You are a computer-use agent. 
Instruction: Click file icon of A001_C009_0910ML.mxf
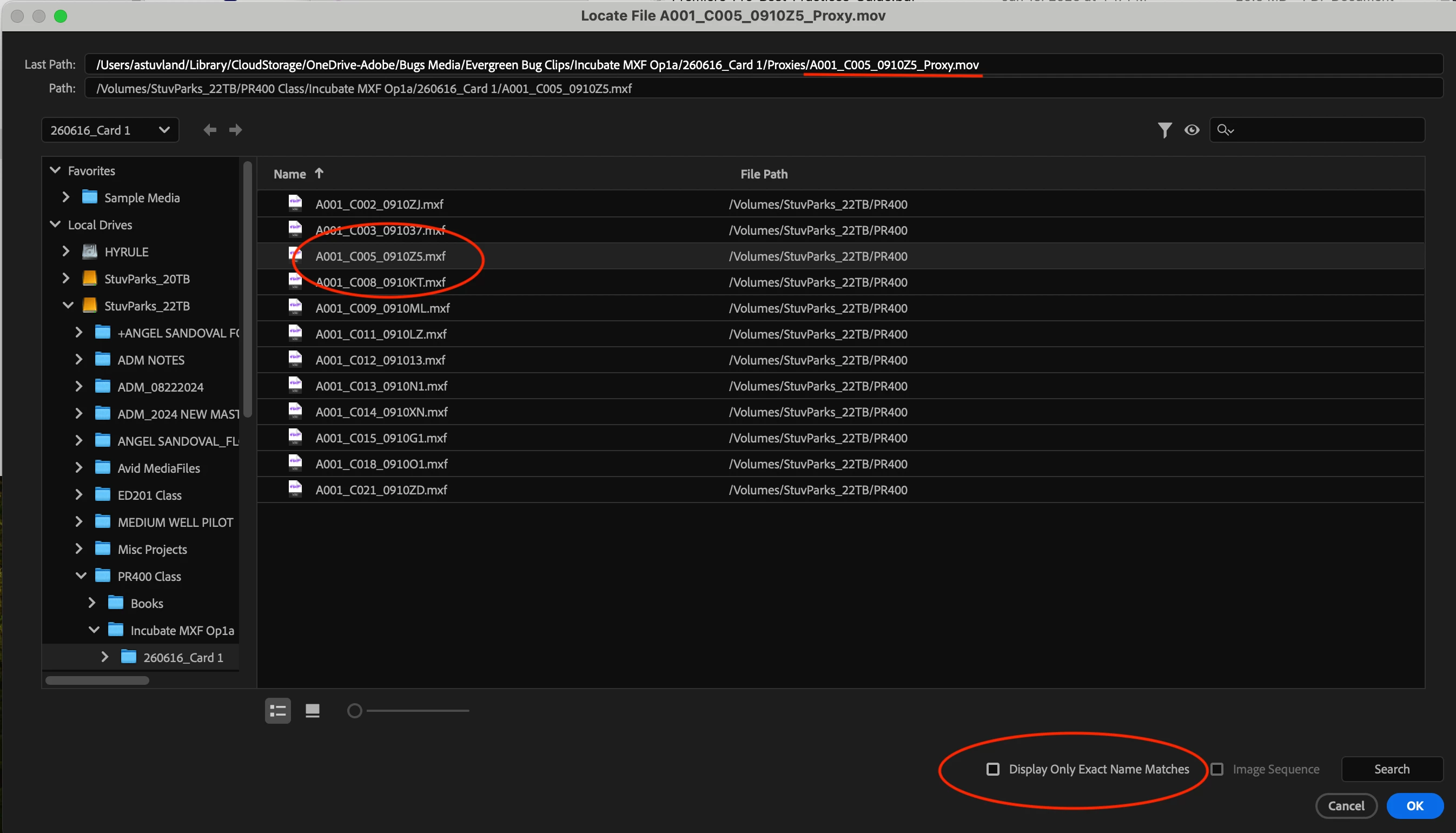(295, 307)
